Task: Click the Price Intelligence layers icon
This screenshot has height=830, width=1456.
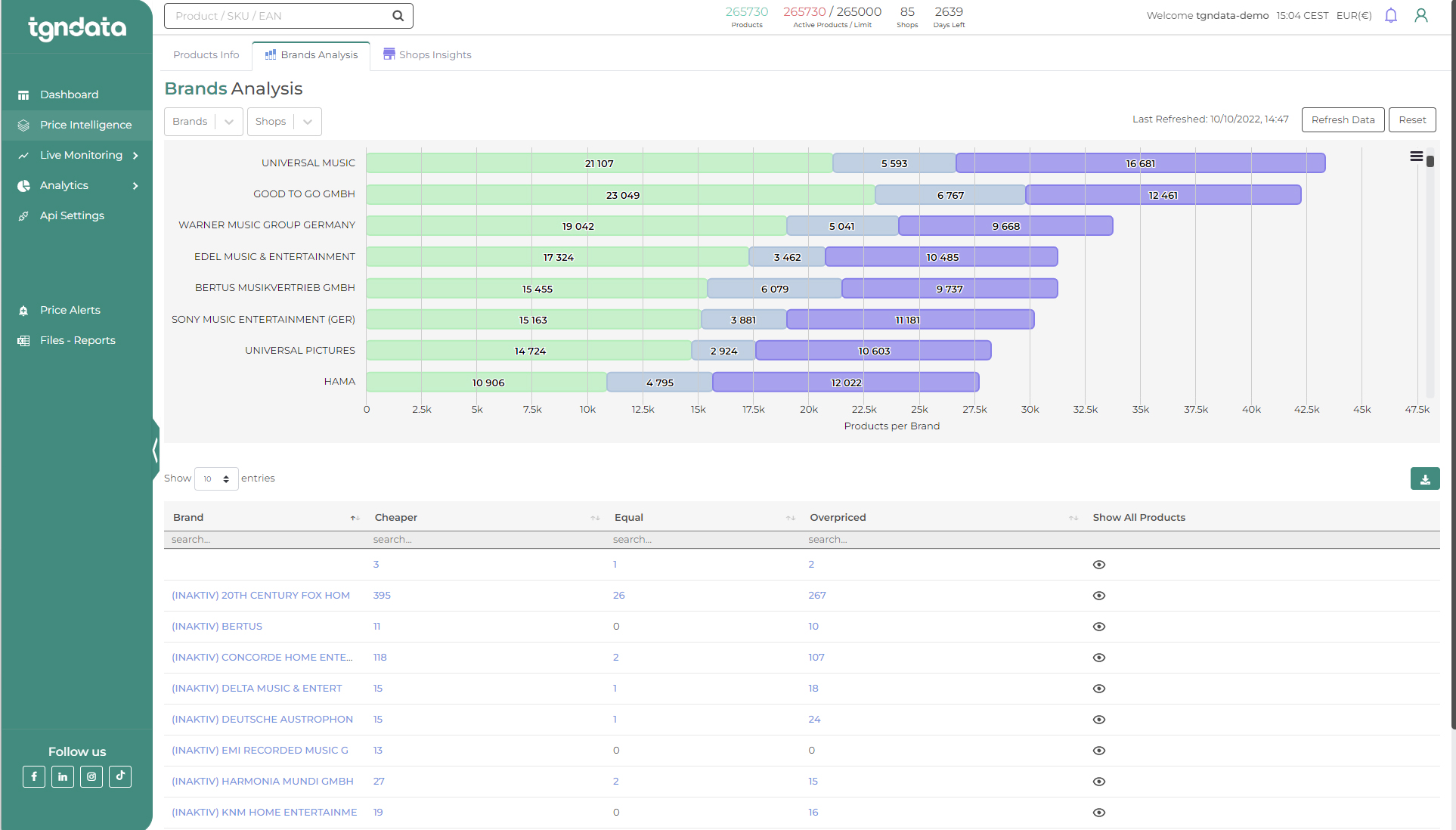Action: click(x=23, y=125)
